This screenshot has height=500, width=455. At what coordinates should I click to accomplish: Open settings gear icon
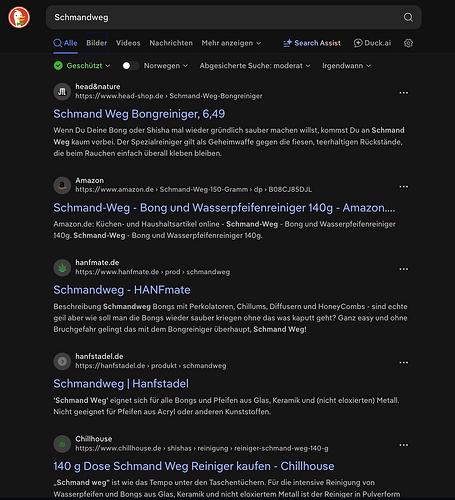408,43
